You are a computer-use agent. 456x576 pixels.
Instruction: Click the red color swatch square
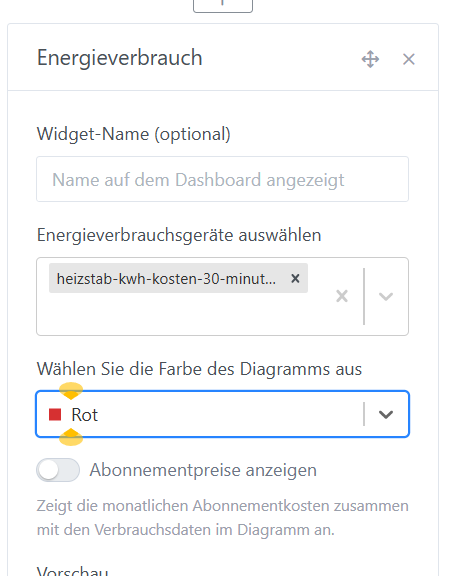point(55,414)
